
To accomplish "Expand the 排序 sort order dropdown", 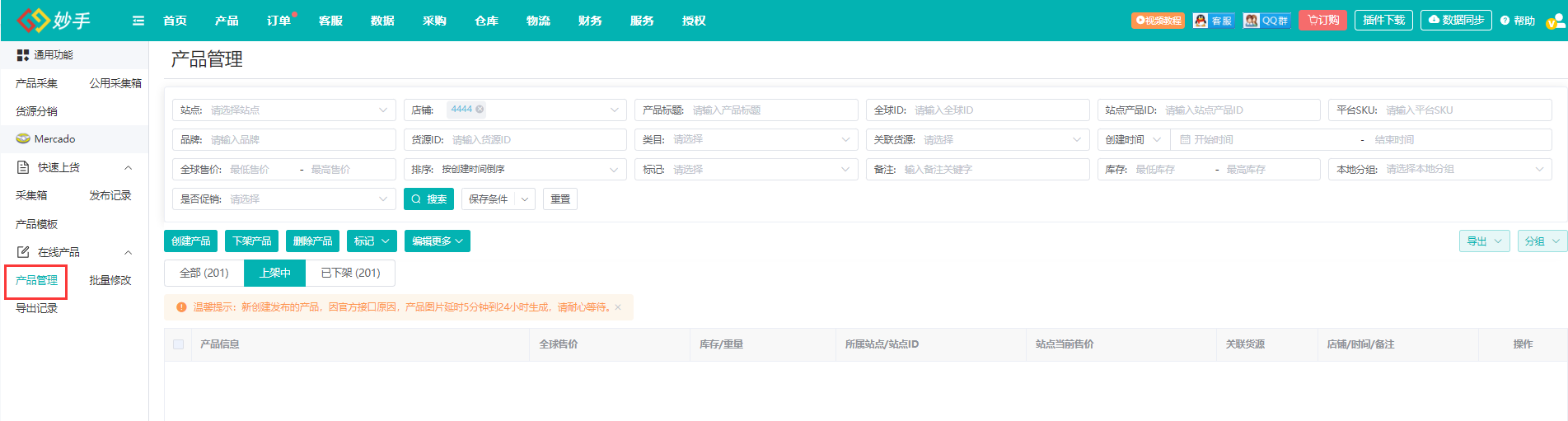I will pos(515,170).
